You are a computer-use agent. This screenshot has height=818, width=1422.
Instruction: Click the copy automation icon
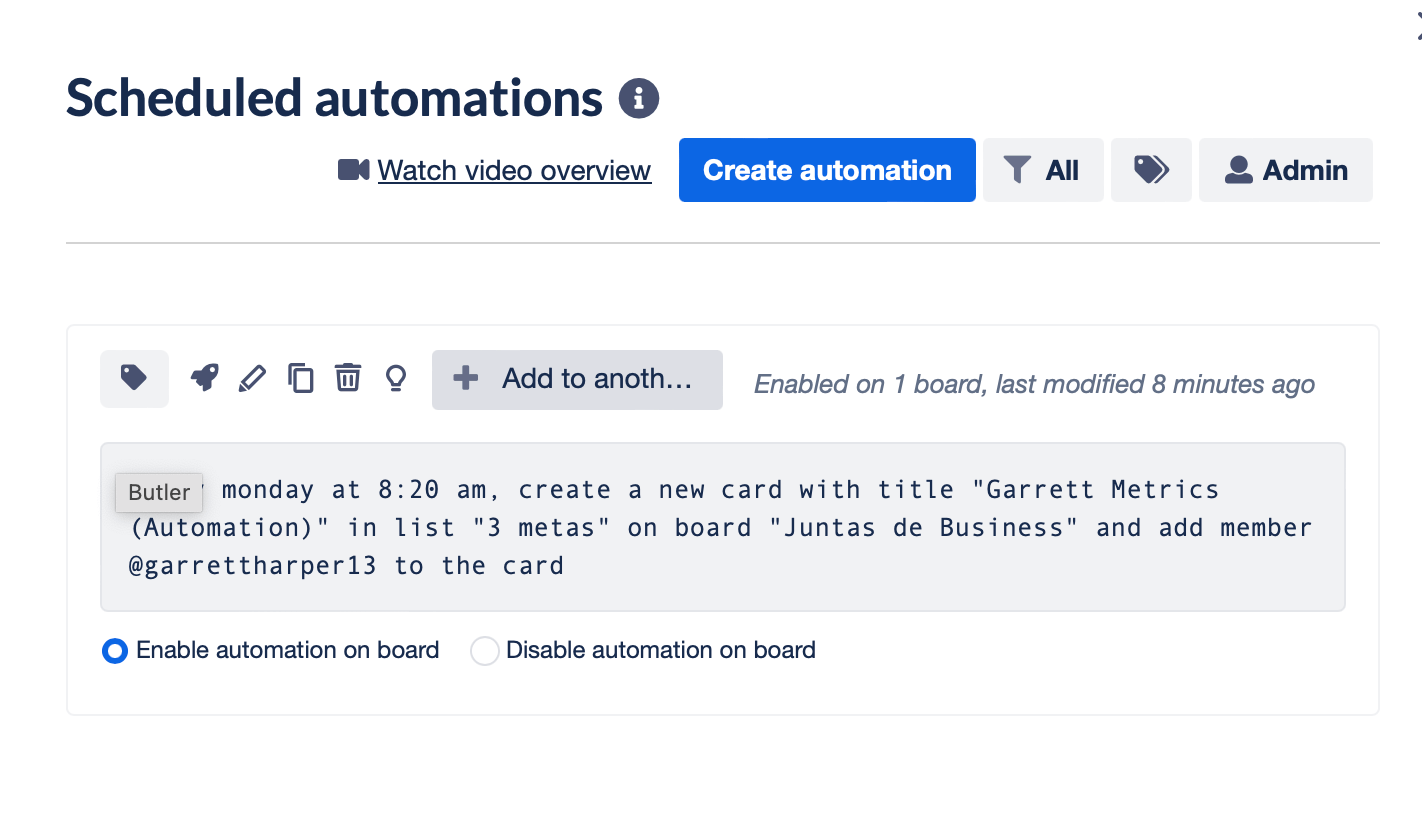click(x=300, y=378)
